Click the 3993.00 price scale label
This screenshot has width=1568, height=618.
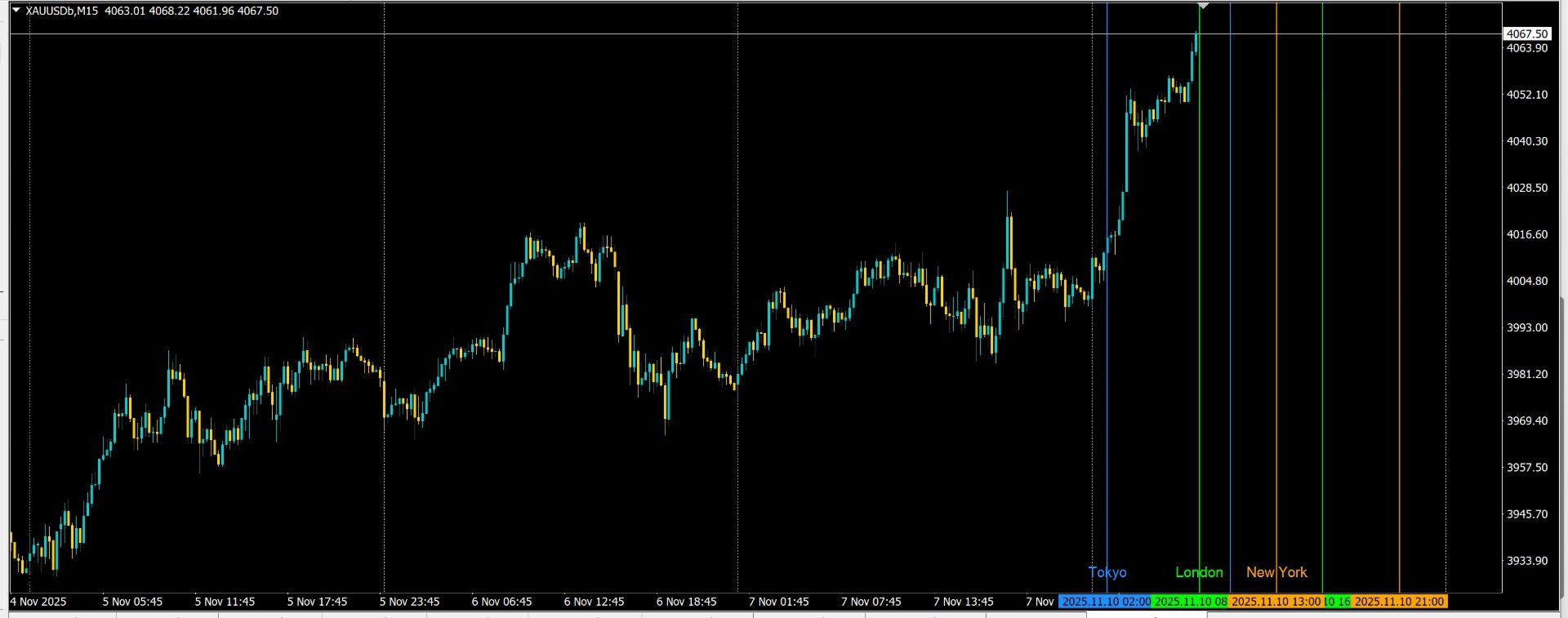[1526, 327]
